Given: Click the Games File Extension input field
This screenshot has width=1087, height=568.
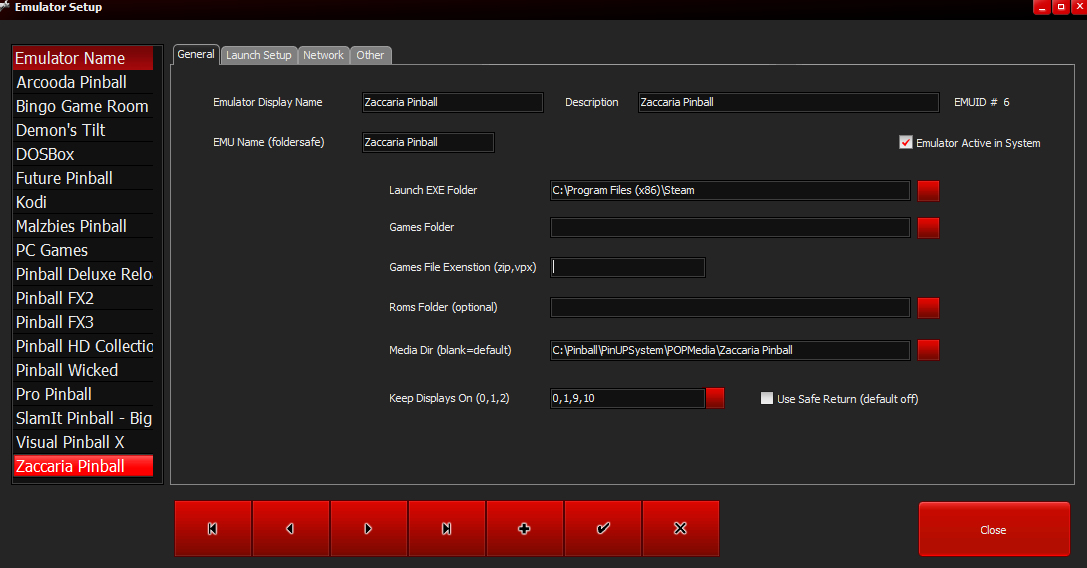Looking at the screenshot, I should tap(628, 267).
